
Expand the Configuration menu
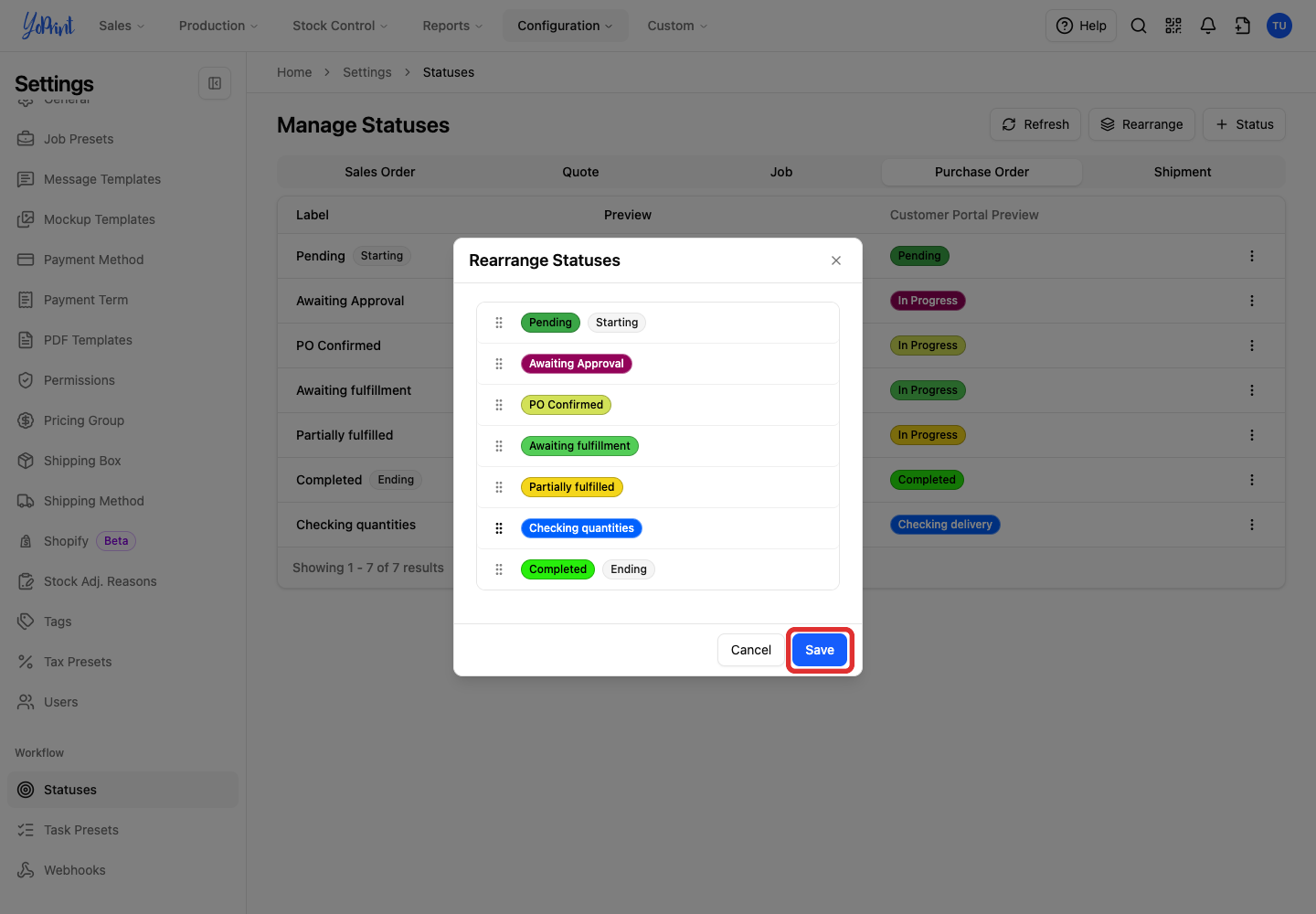click(565, 26)
